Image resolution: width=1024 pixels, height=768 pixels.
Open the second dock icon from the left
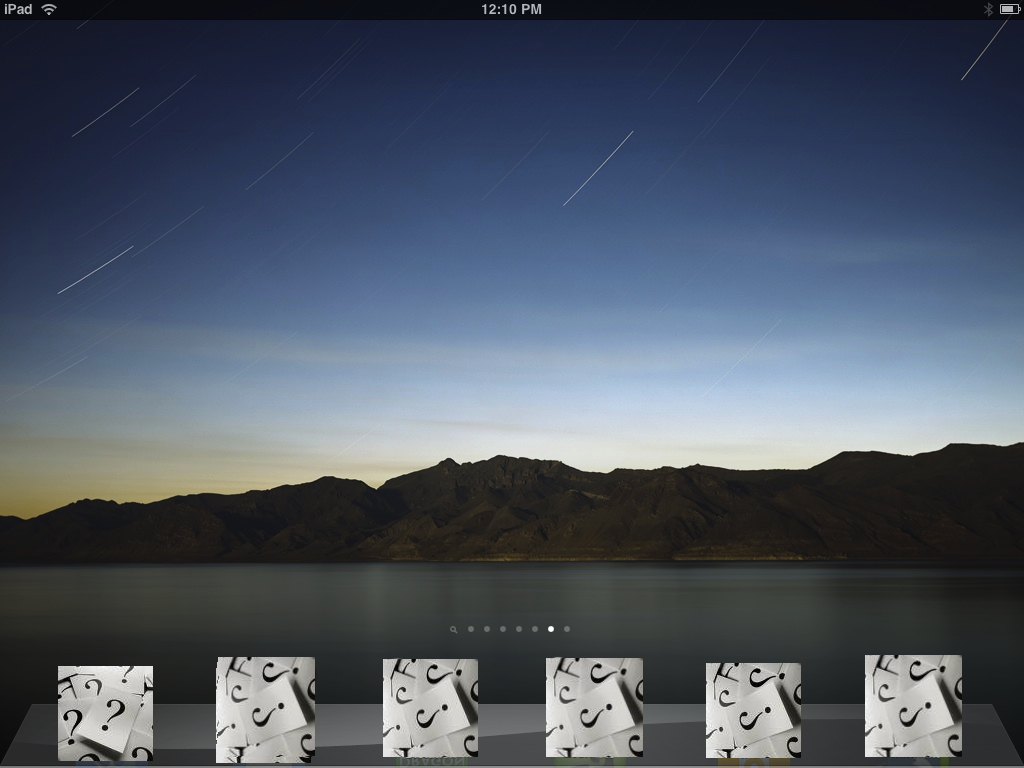(265, 710)
